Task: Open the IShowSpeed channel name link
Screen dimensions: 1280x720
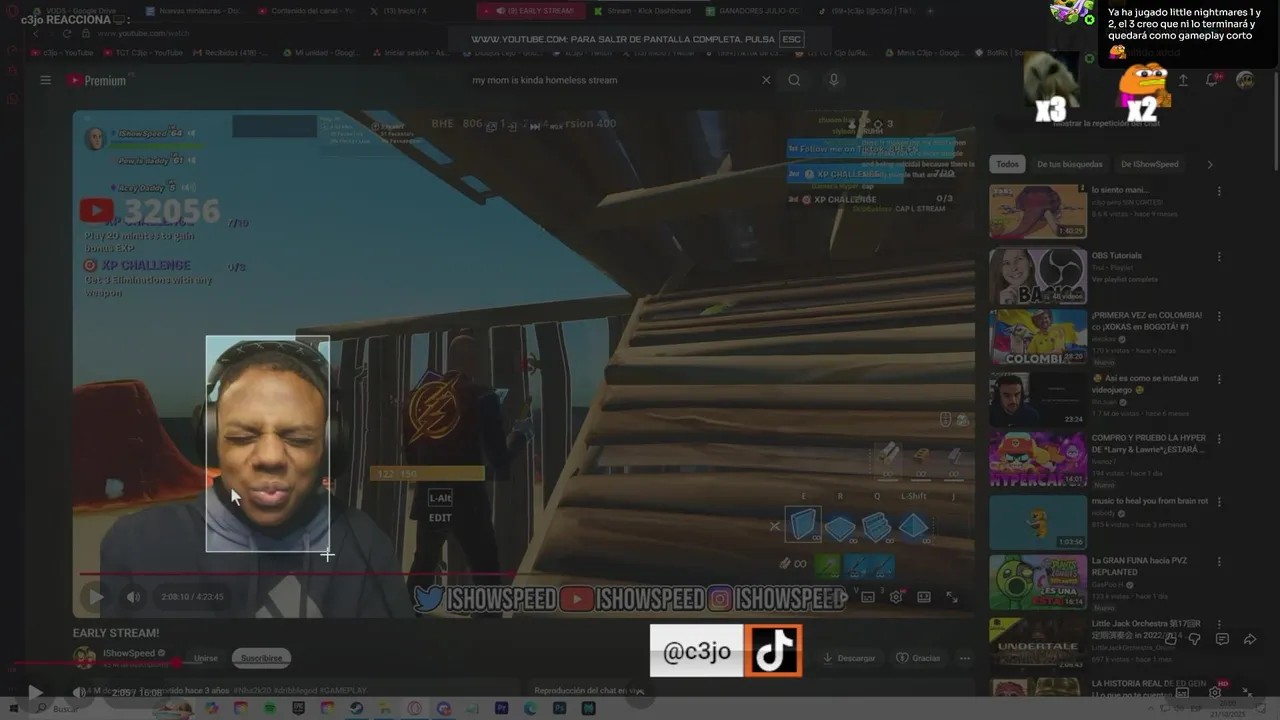Action: [129, 653]
